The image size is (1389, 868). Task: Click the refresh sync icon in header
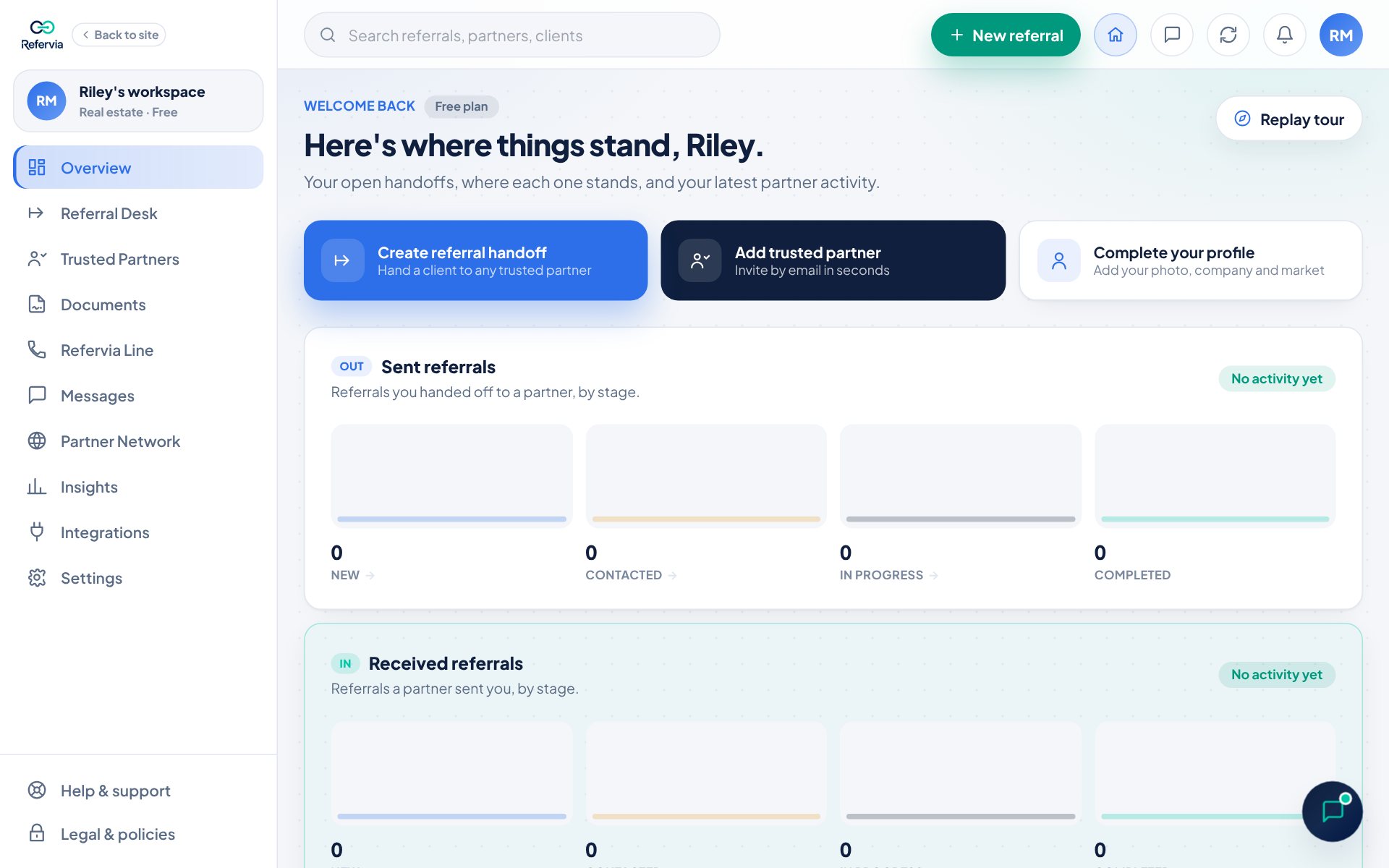(1228, 35)
